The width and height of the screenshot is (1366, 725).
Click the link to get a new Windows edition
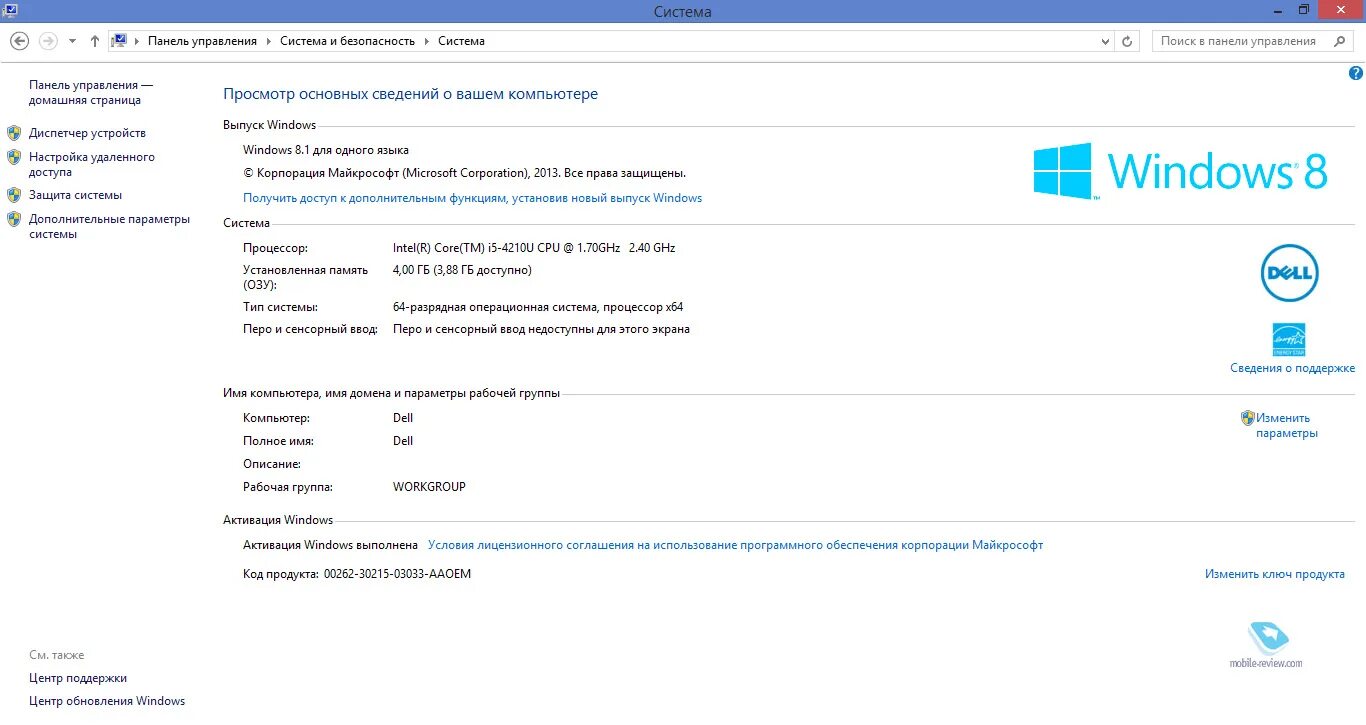click(472, 198)
